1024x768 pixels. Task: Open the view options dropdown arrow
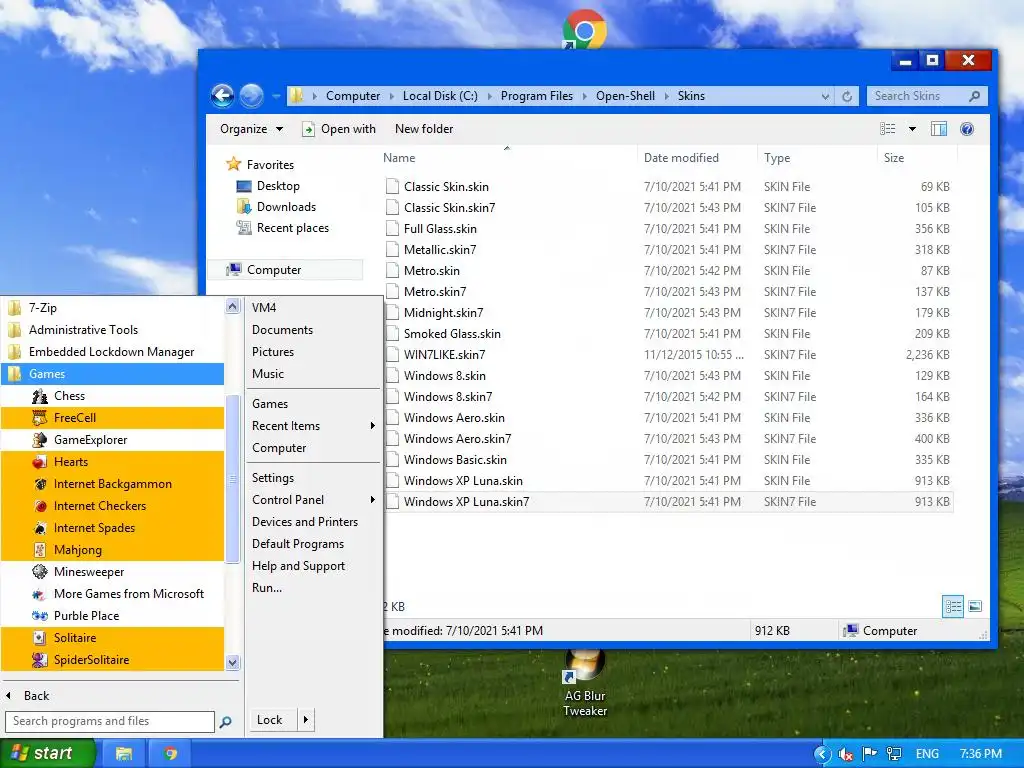pyautogui.click(x=912, y=129)
